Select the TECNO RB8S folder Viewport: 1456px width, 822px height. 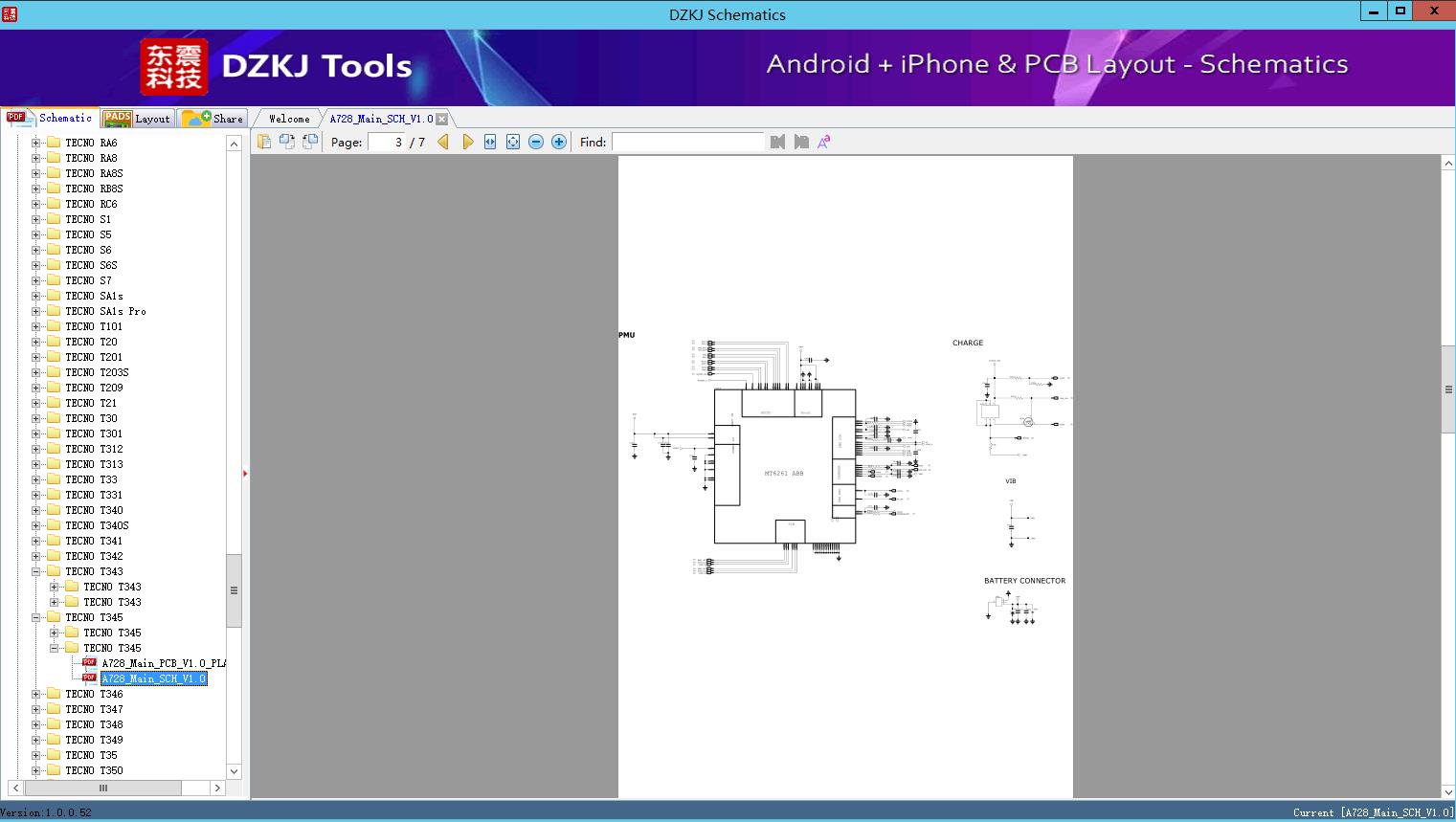point(94,189)
